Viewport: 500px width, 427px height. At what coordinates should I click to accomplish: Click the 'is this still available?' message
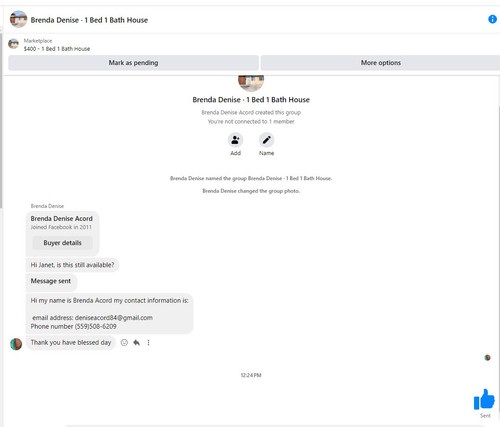pyautogui.click(x=72, y=265)
